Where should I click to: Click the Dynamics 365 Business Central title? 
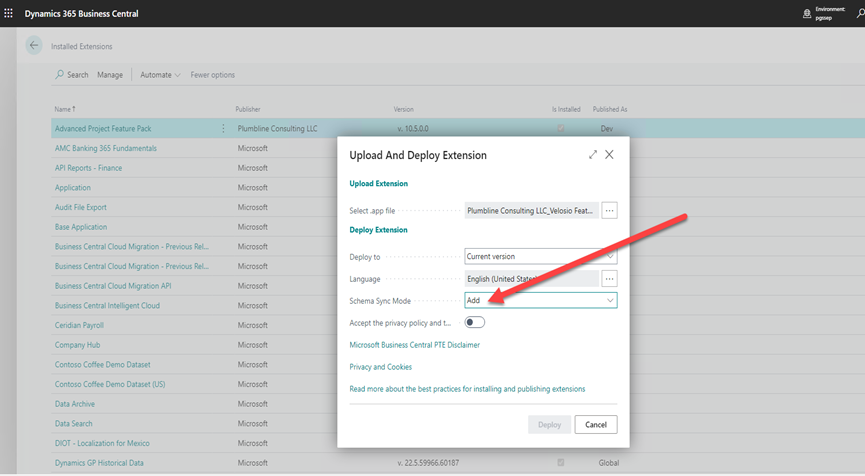click(x=82, y=13)
